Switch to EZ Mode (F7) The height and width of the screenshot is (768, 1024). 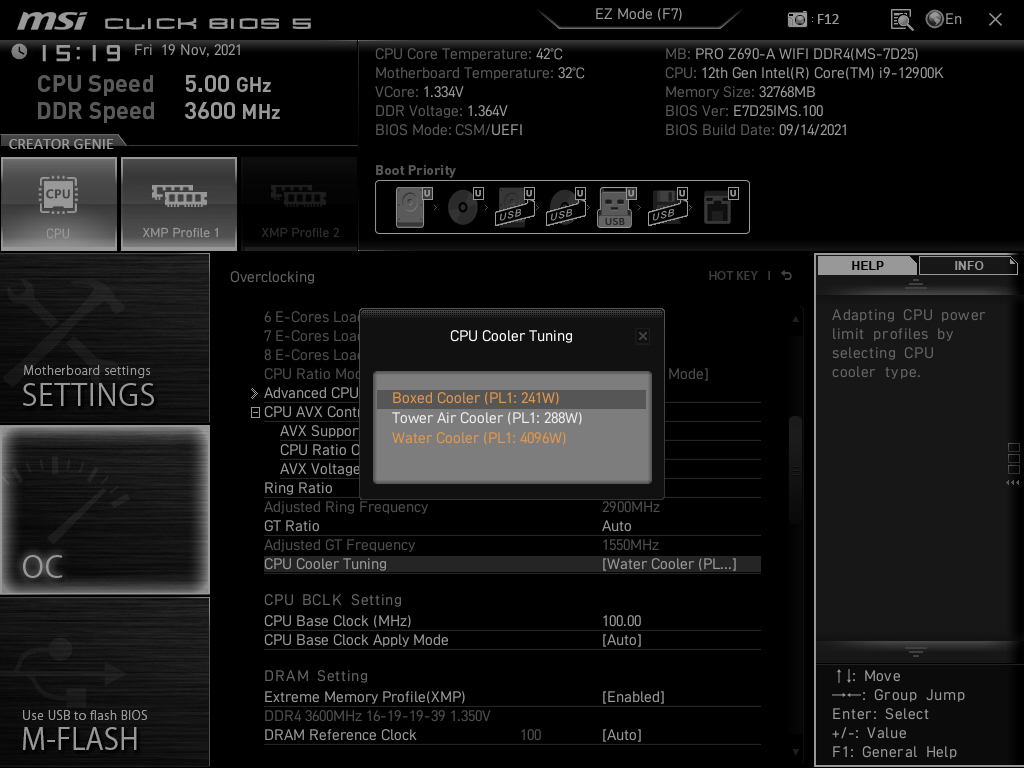638,14
